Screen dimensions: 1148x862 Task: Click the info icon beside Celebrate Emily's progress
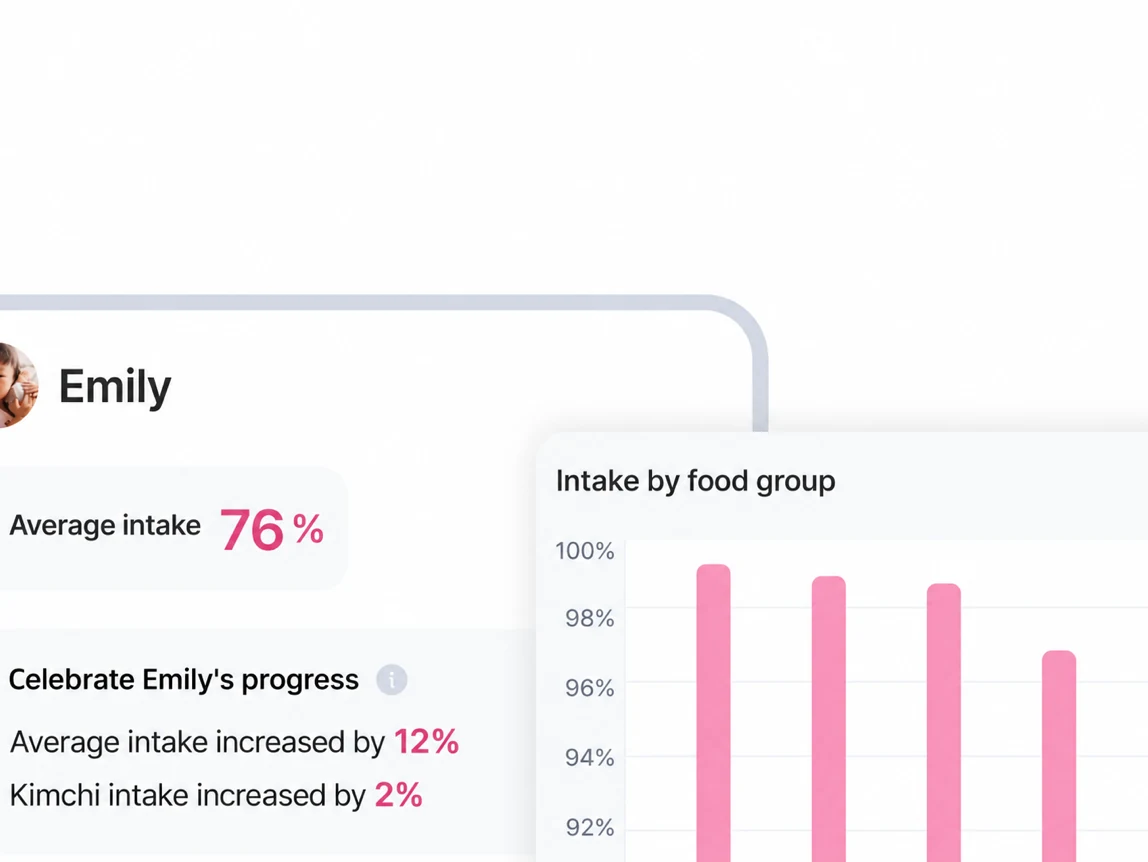pos(392,680)
